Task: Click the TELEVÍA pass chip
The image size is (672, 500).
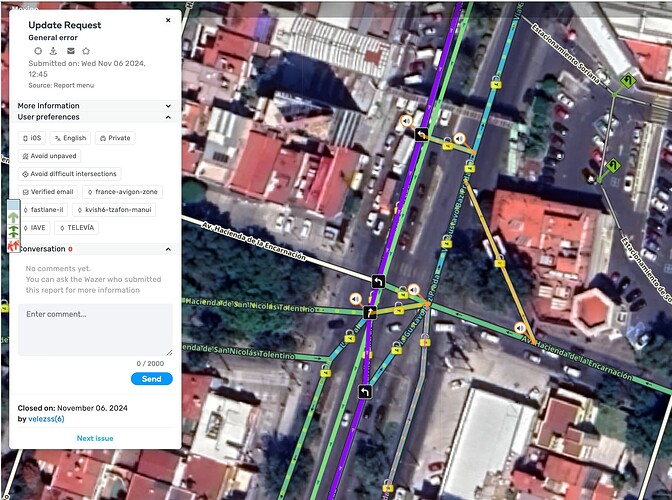Action: point(77,228)
